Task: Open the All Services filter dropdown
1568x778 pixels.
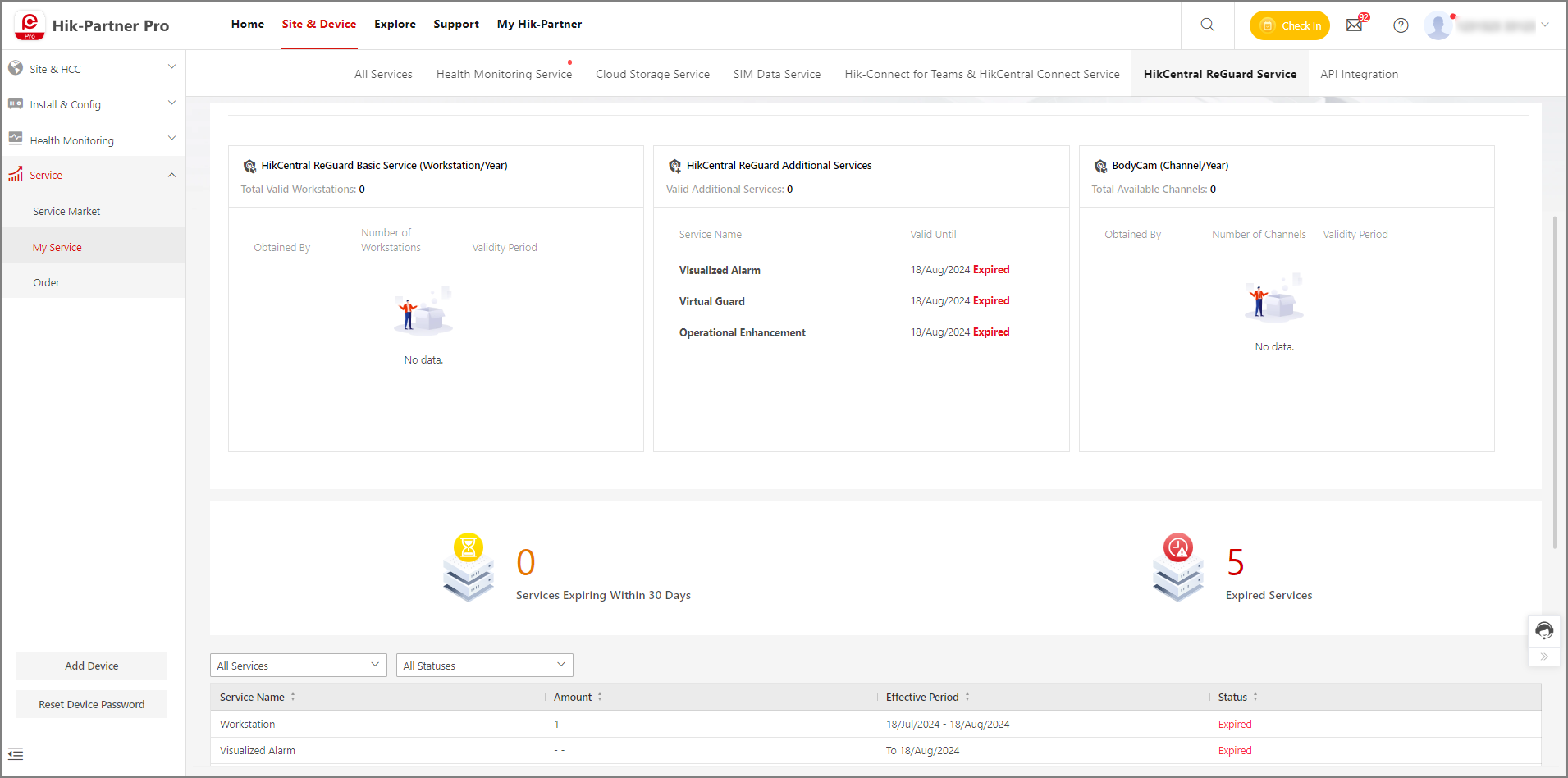Action: 298,666
